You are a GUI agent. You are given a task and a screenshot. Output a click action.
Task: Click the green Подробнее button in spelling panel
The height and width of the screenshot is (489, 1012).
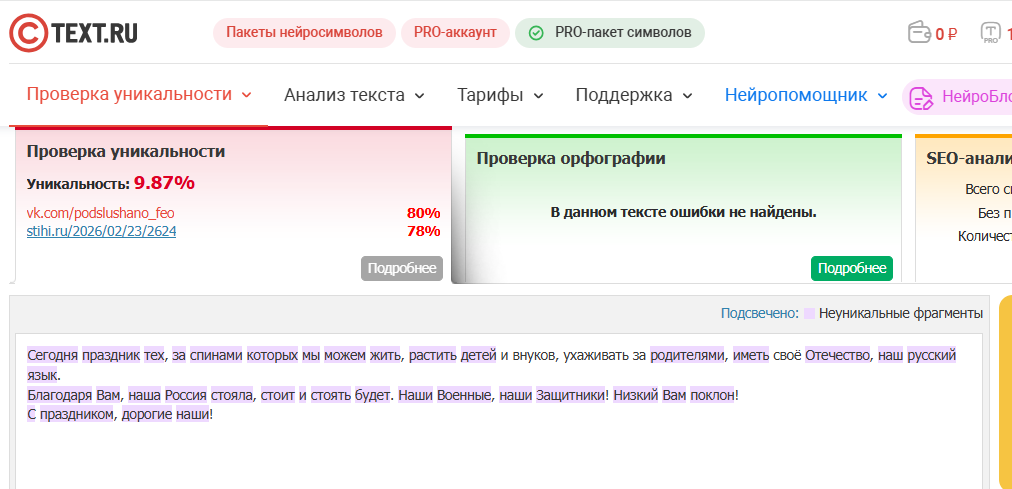click(x=852, y=268)
